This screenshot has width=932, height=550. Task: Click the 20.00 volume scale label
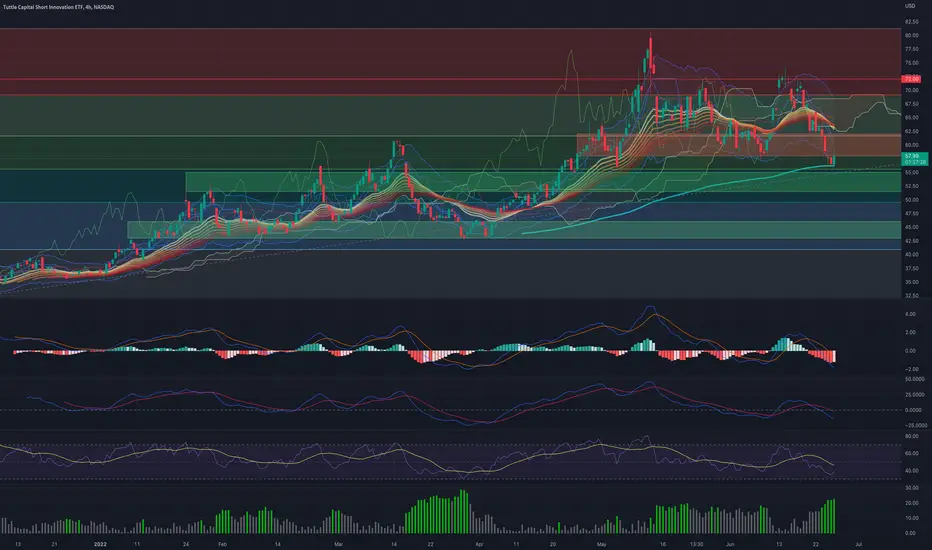point(911,503)
